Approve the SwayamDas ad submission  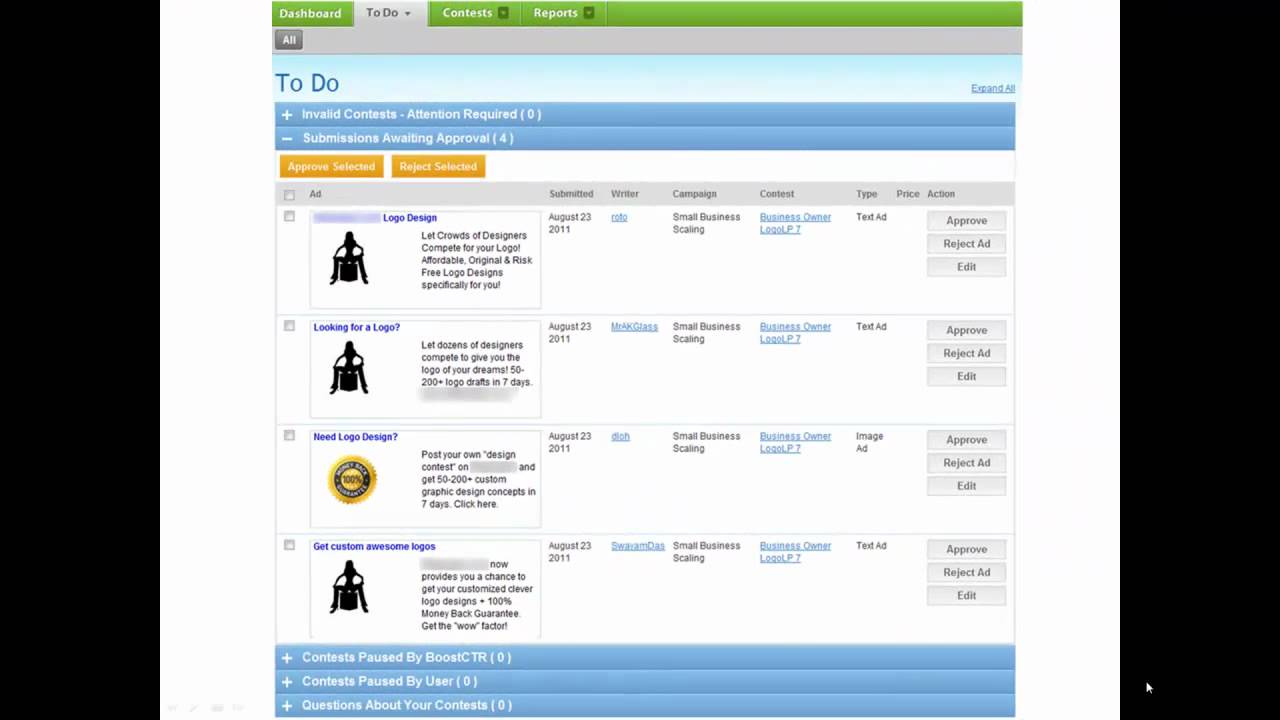(966, 549)
